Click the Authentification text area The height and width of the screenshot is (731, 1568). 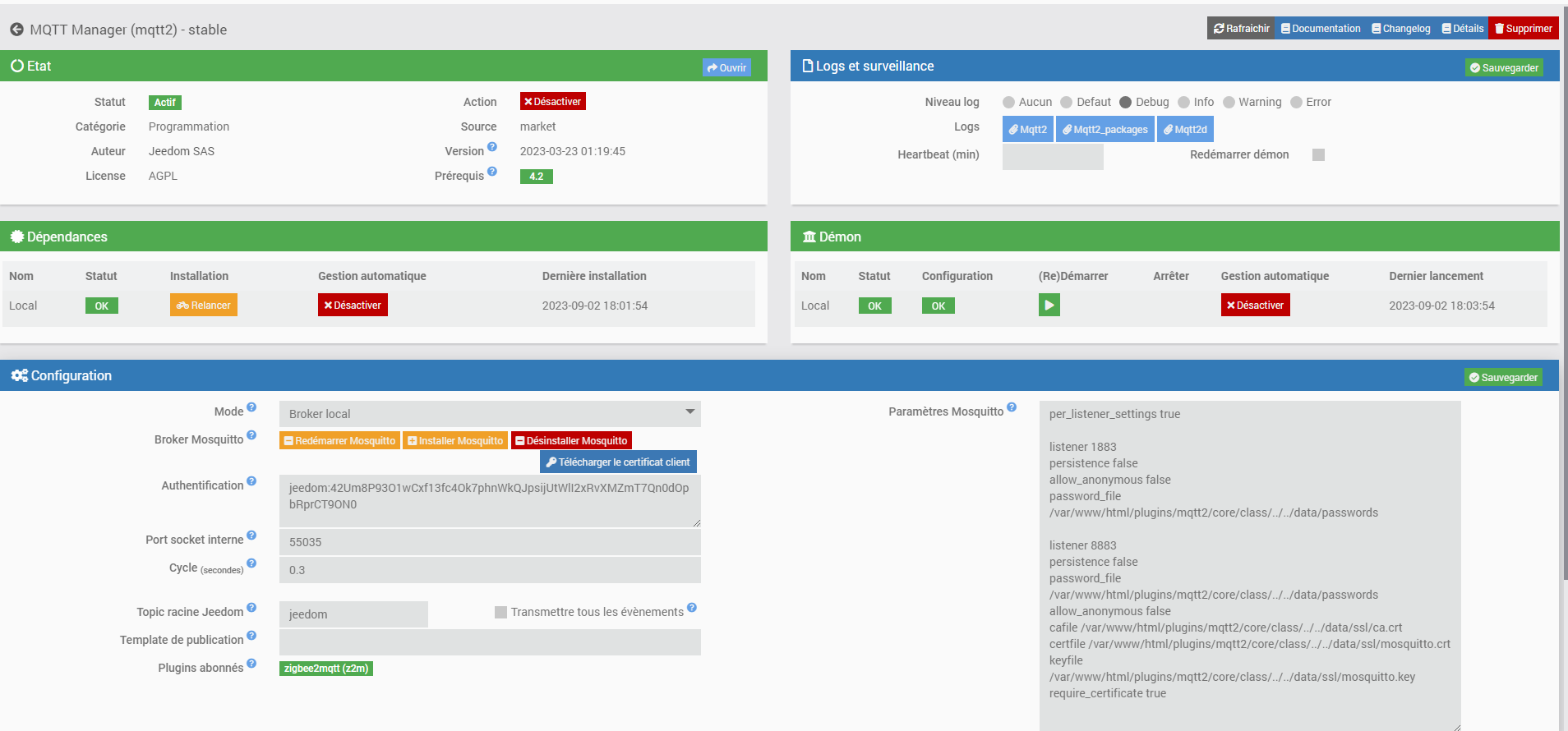coord(490,501)
